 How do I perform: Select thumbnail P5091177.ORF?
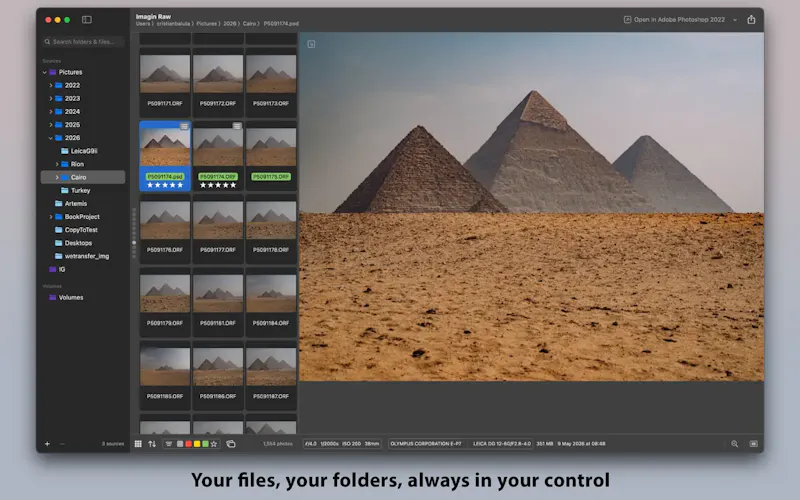(218, 229)
